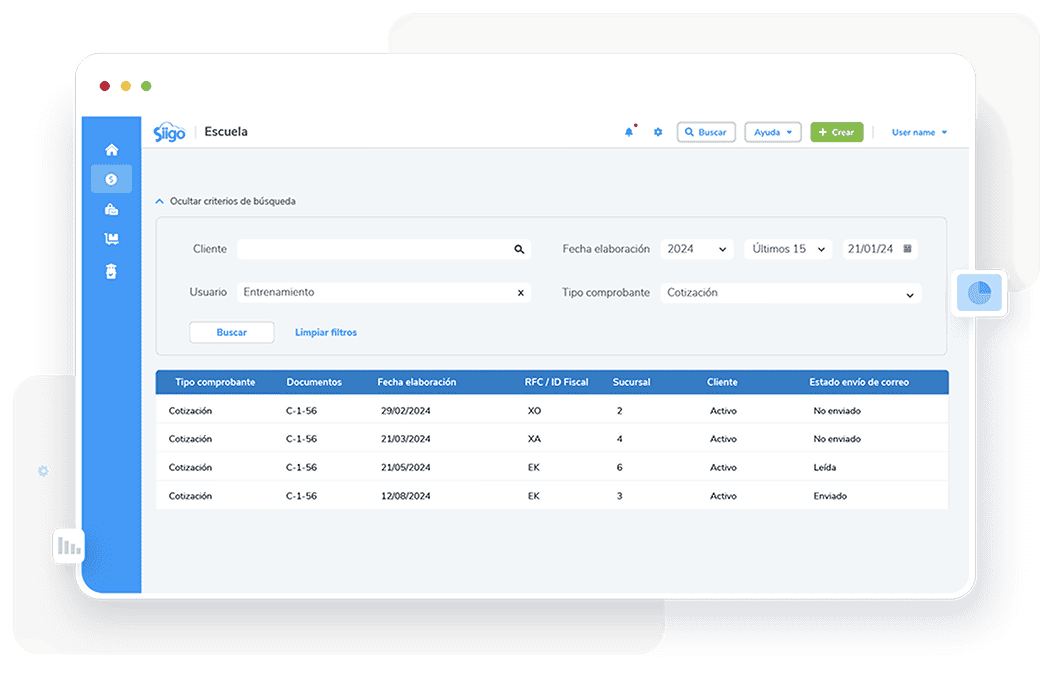Open the Últimos 15 dropdown
1050x688 pixels.
[787, 249]
